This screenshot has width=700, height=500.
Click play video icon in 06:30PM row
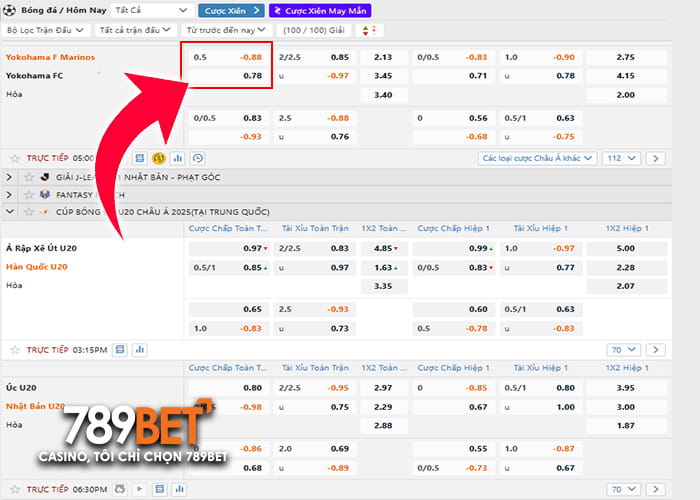pyautogui.click(x=139, y=489)
